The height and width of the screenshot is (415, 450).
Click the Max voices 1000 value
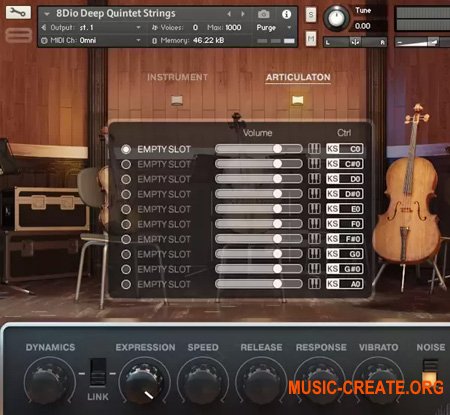pyautogui.click(x=233, y=27)
